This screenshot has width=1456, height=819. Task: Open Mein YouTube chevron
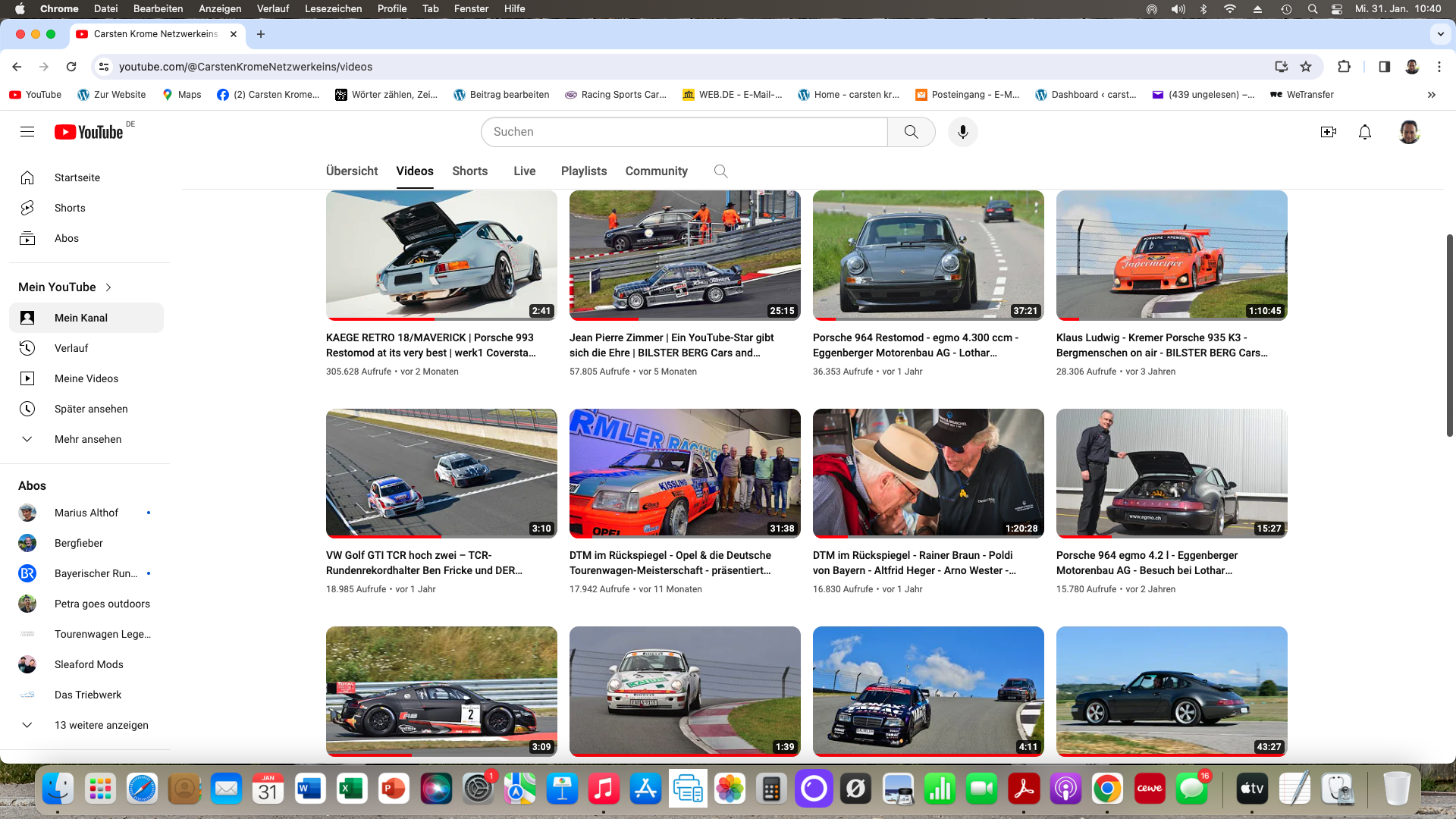[108, 287]
